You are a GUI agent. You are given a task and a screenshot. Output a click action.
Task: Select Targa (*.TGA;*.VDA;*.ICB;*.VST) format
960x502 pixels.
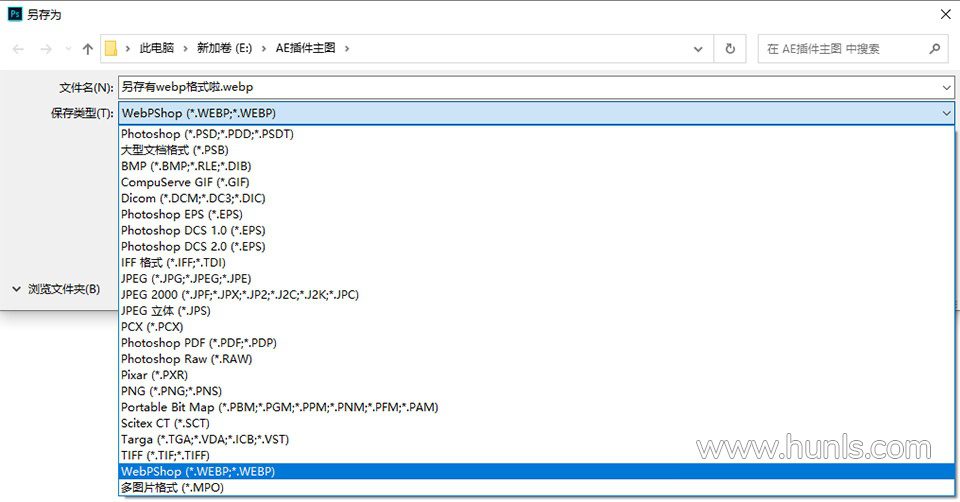tap(536, 439)
